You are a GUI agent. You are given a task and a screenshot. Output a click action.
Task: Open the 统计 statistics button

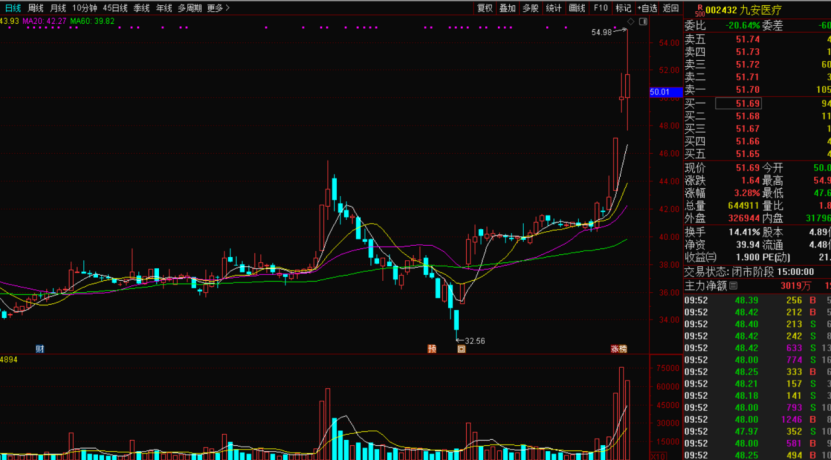[554, 8]
